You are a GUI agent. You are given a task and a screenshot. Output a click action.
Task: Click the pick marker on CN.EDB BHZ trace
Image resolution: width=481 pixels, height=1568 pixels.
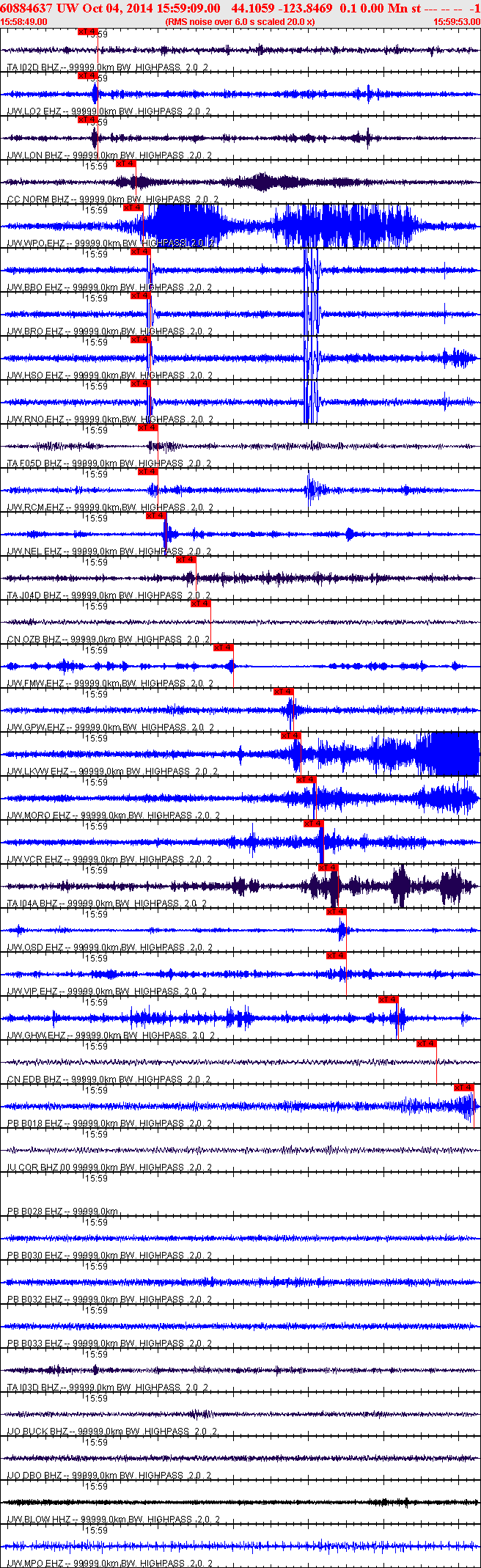click(x=427, y=1044)
